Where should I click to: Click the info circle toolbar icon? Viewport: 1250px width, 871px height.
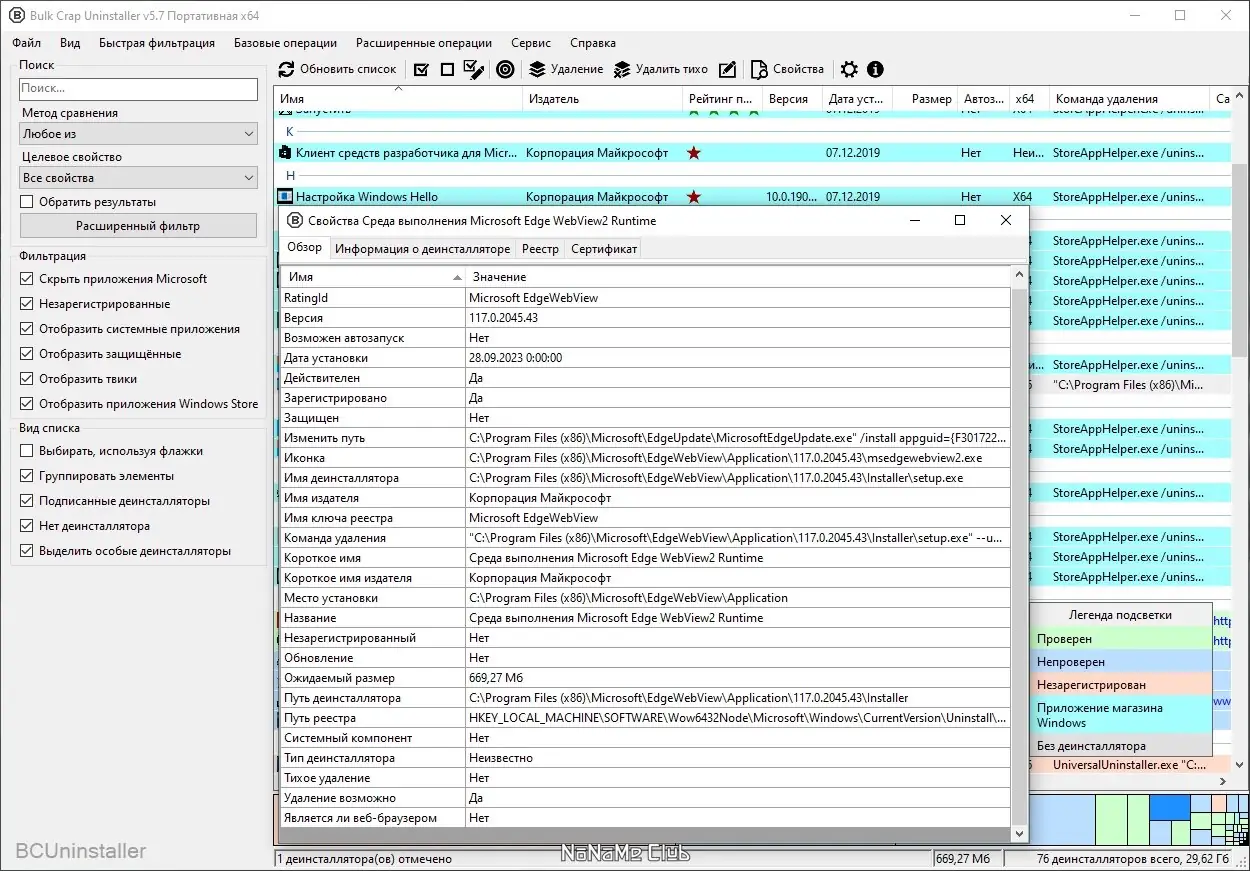[x=875, y=69]
